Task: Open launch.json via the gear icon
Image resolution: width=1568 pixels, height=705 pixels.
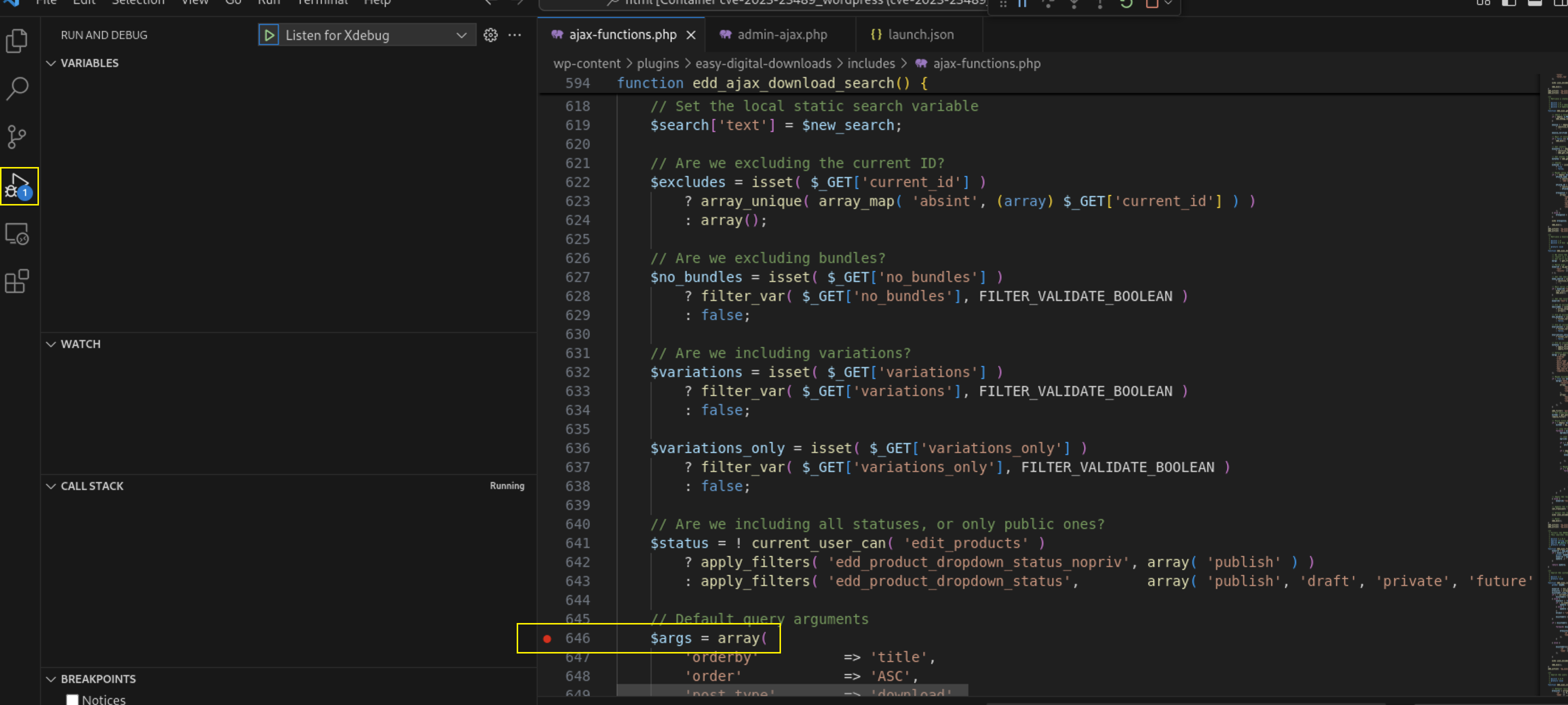Action: click(491, 35)
